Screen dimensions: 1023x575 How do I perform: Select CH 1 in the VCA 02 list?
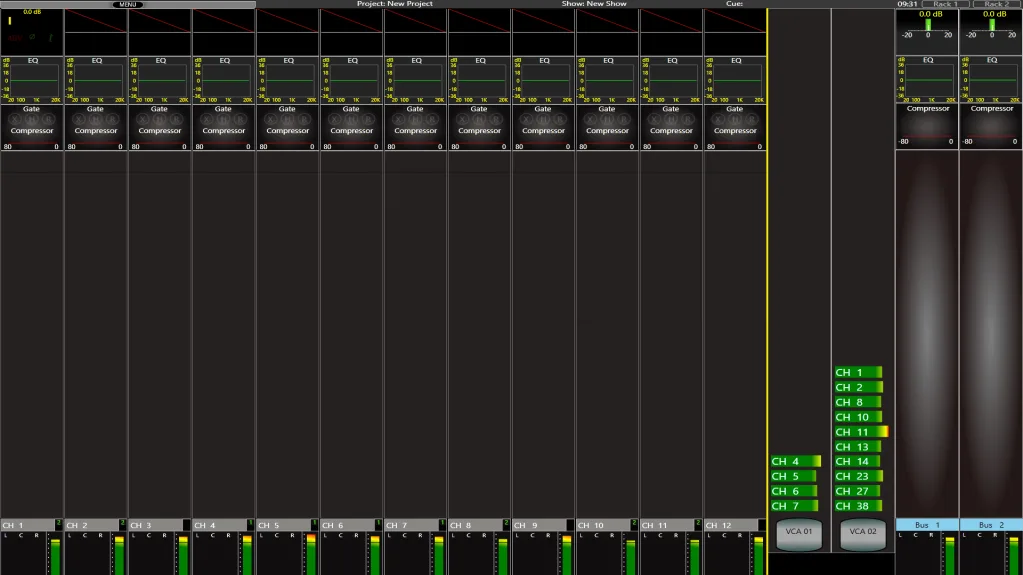[x=858, y=372]
